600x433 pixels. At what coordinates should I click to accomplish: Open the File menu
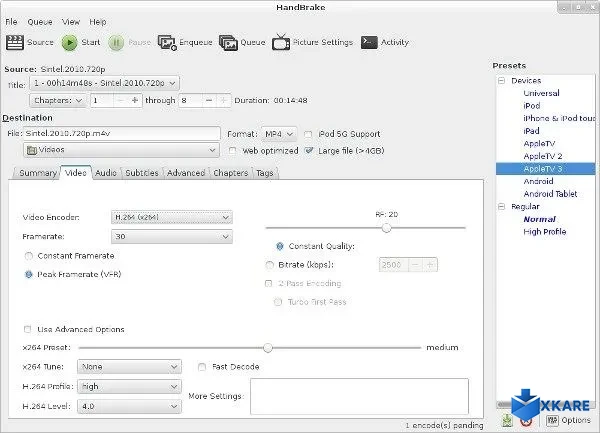11,22
